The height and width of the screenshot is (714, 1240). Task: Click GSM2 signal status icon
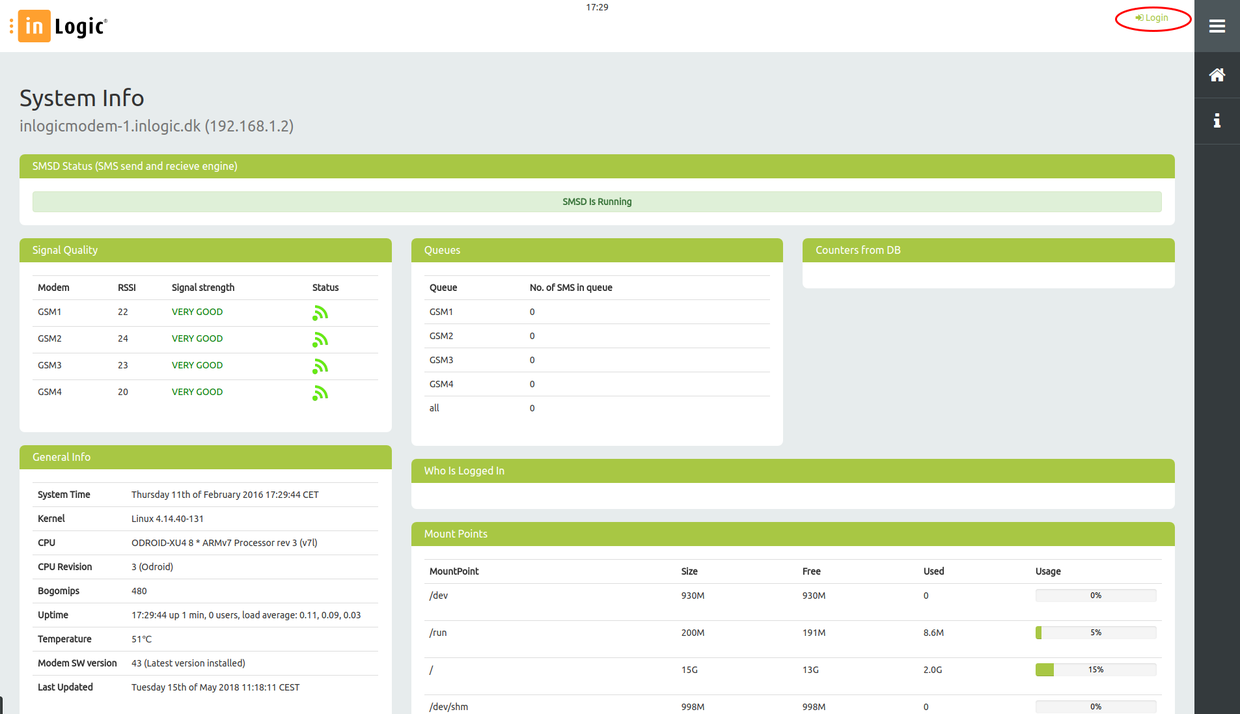pyautogui.click(x=320, y=340)
